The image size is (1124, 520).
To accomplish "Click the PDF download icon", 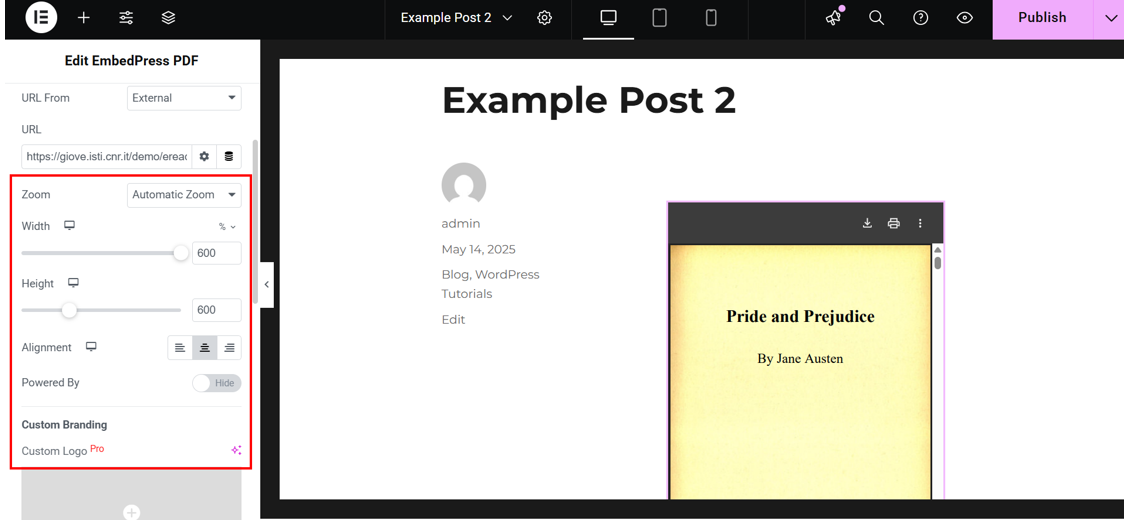I will click(x=867, y=223).
